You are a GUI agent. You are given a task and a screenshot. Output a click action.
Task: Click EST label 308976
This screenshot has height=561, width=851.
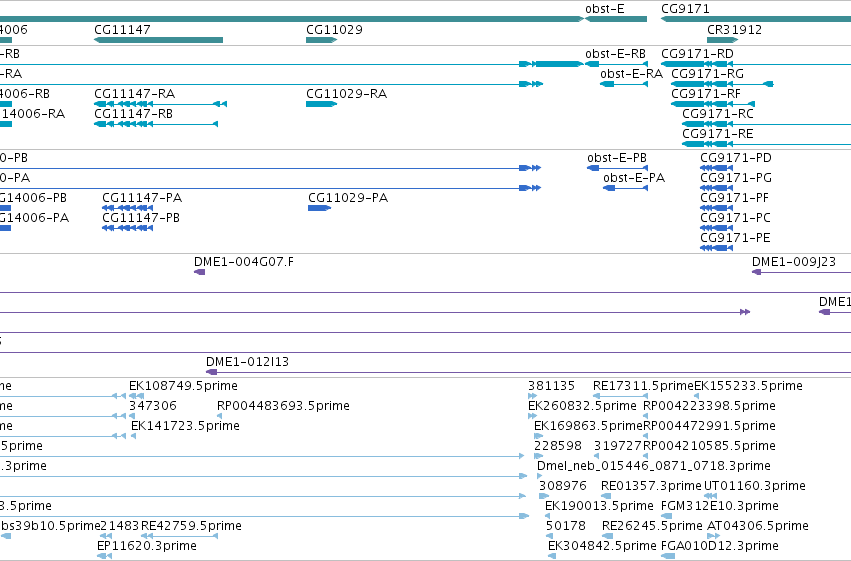[x=563, y=486]
